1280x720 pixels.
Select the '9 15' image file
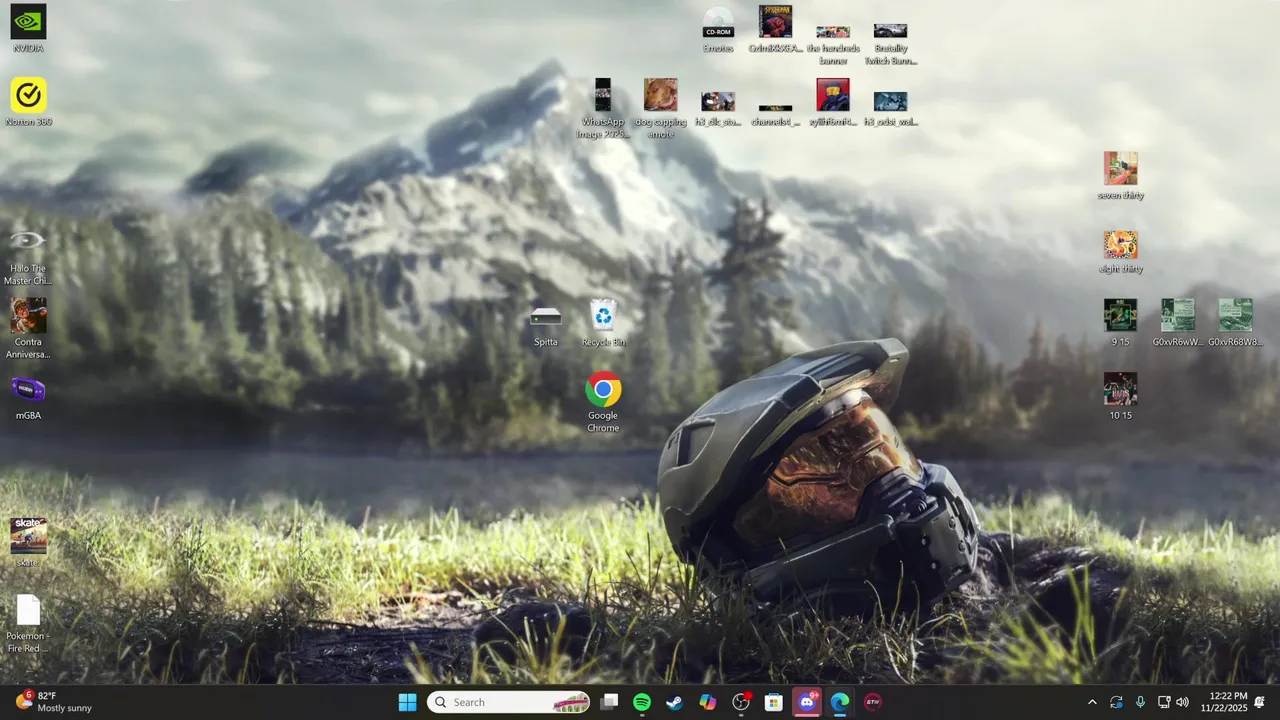pyautogui.click(x=1120, y=322)
